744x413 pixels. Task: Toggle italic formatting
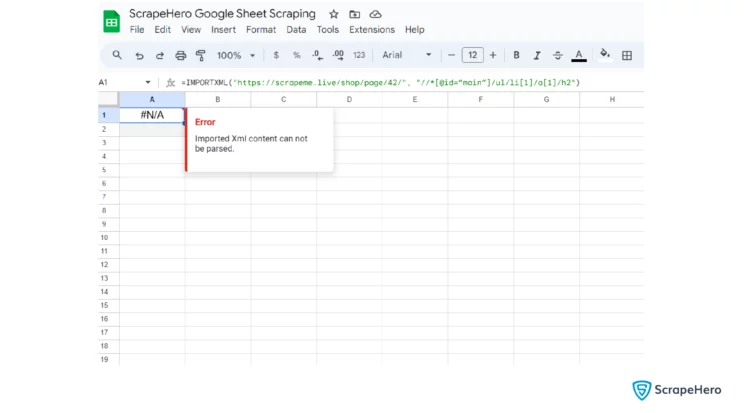tap(537, 56)
